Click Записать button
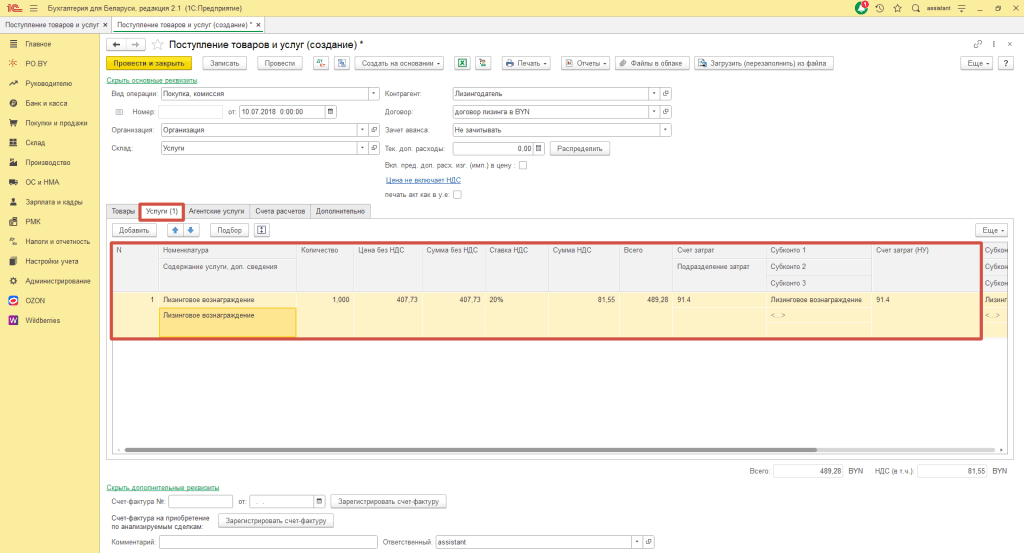The height and width of the screenshot is (553, 1024). 225,63
